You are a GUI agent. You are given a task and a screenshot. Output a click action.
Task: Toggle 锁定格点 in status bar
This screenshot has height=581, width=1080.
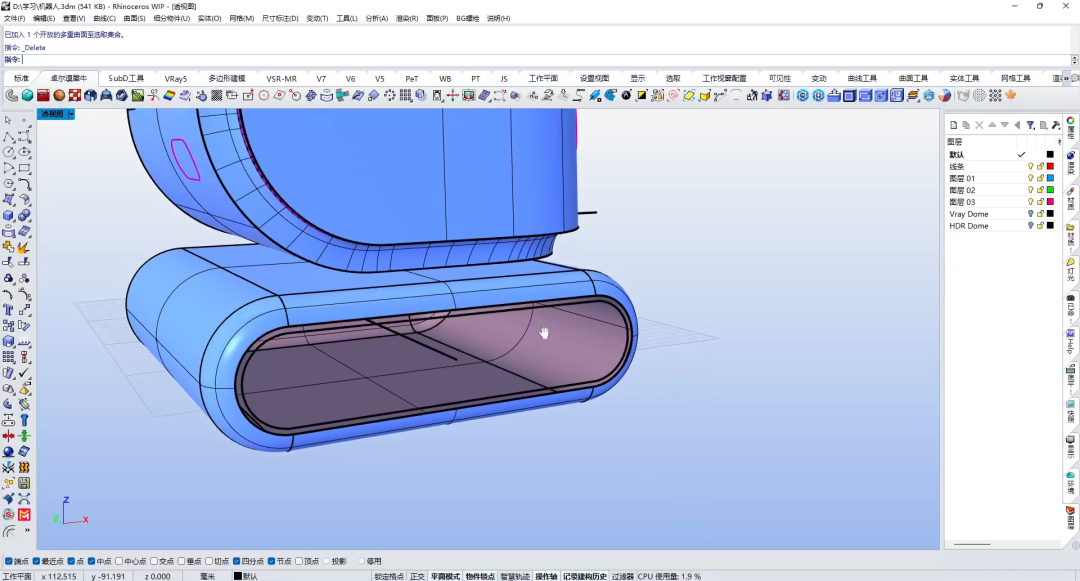pos(389,576)
